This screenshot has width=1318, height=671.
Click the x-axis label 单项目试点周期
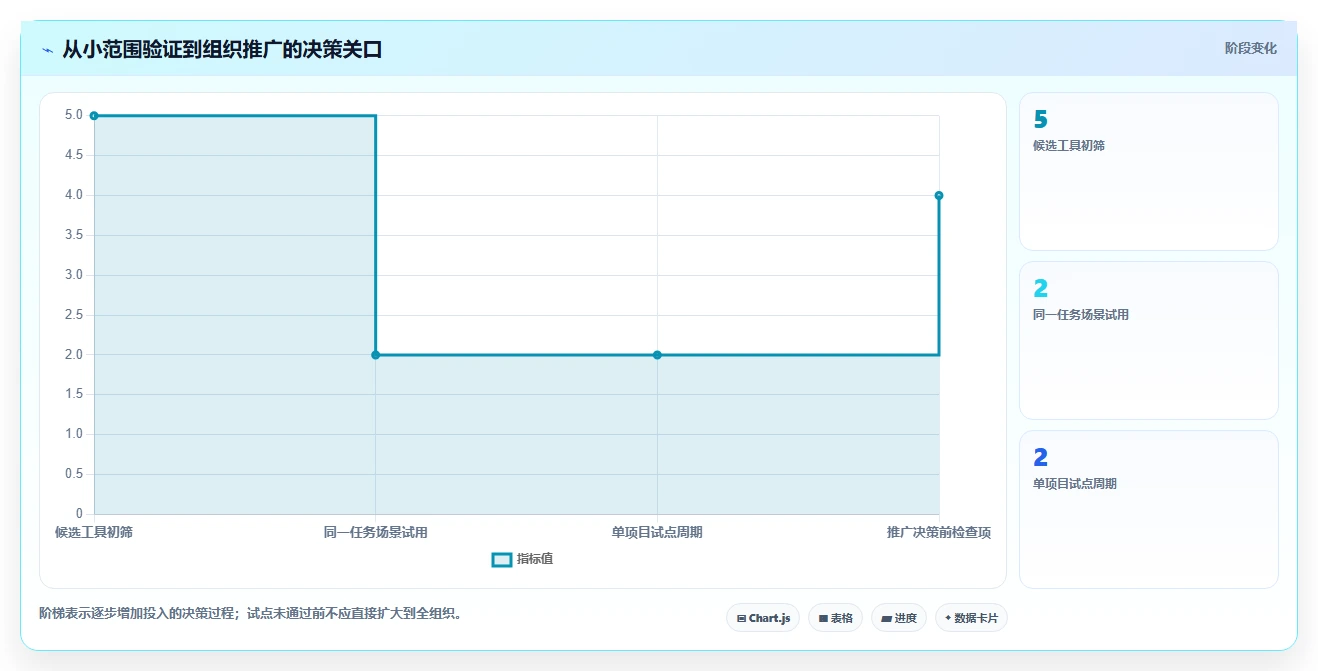[x=657, y=532]
